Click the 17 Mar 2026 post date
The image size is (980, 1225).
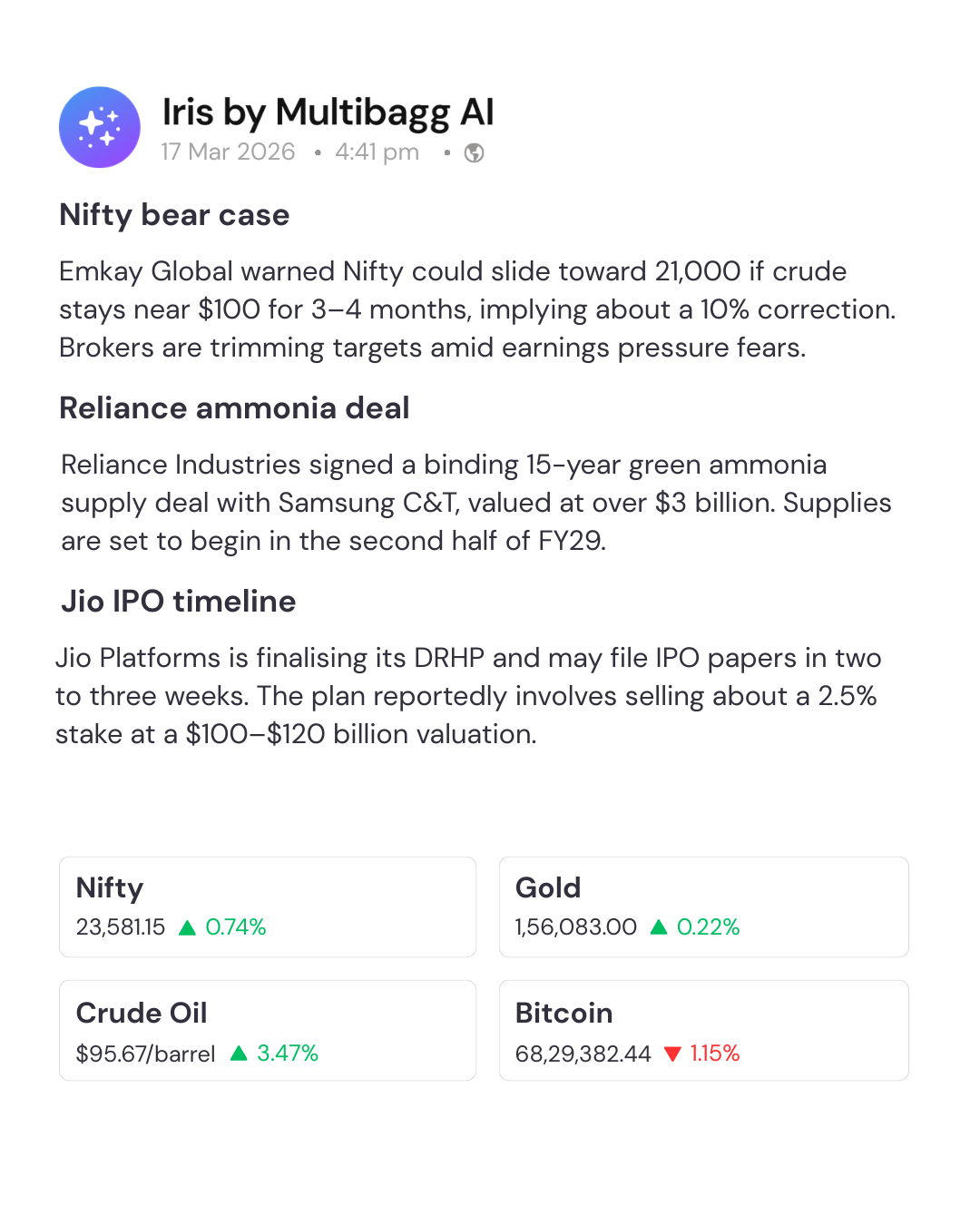(228, 152)
